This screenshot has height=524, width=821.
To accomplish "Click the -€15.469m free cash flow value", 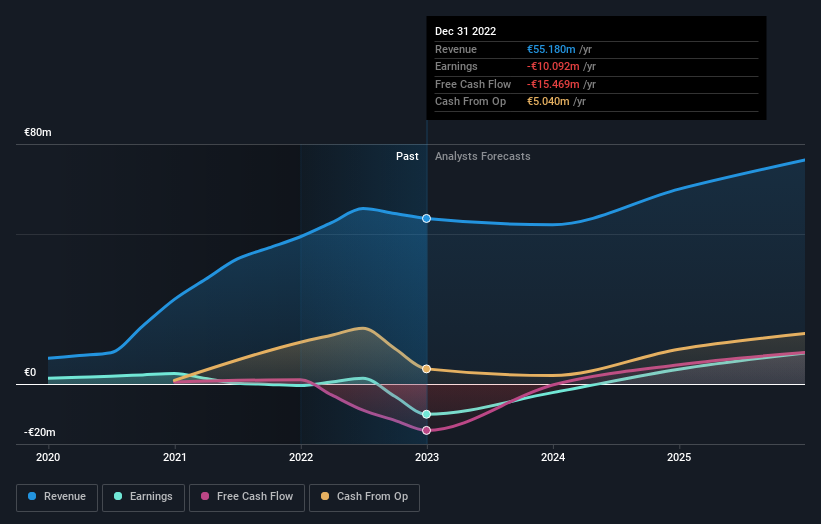I will coord(553,84).
